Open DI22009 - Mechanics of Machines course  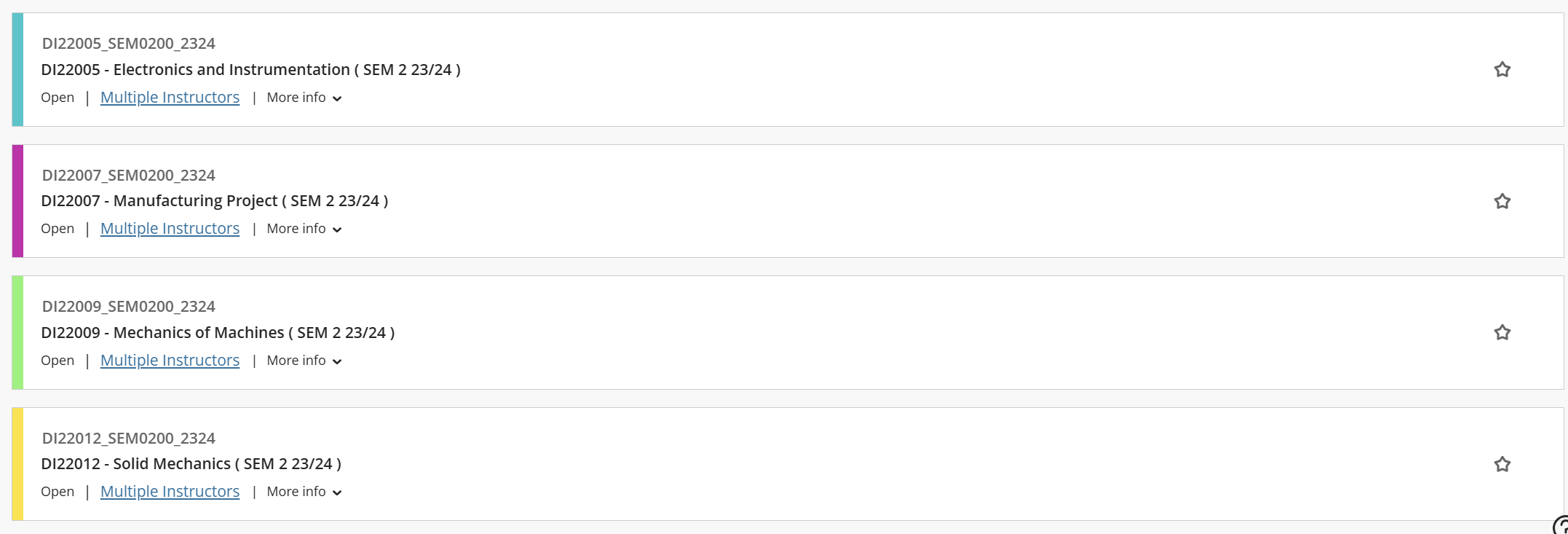(x=218, y=333)
